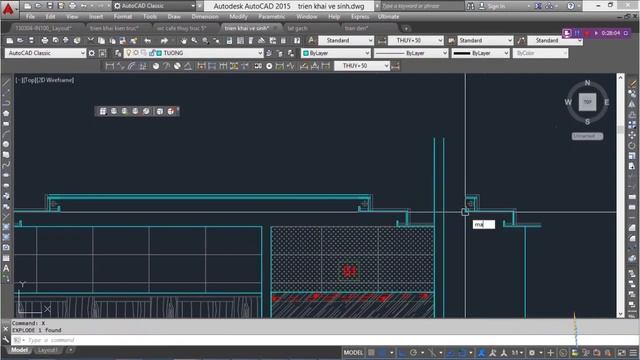The image size is (640, 360).
Task: Open the annotation scale 1:1 dropdown
Action: pyautogui.click(x=518, y=353)
